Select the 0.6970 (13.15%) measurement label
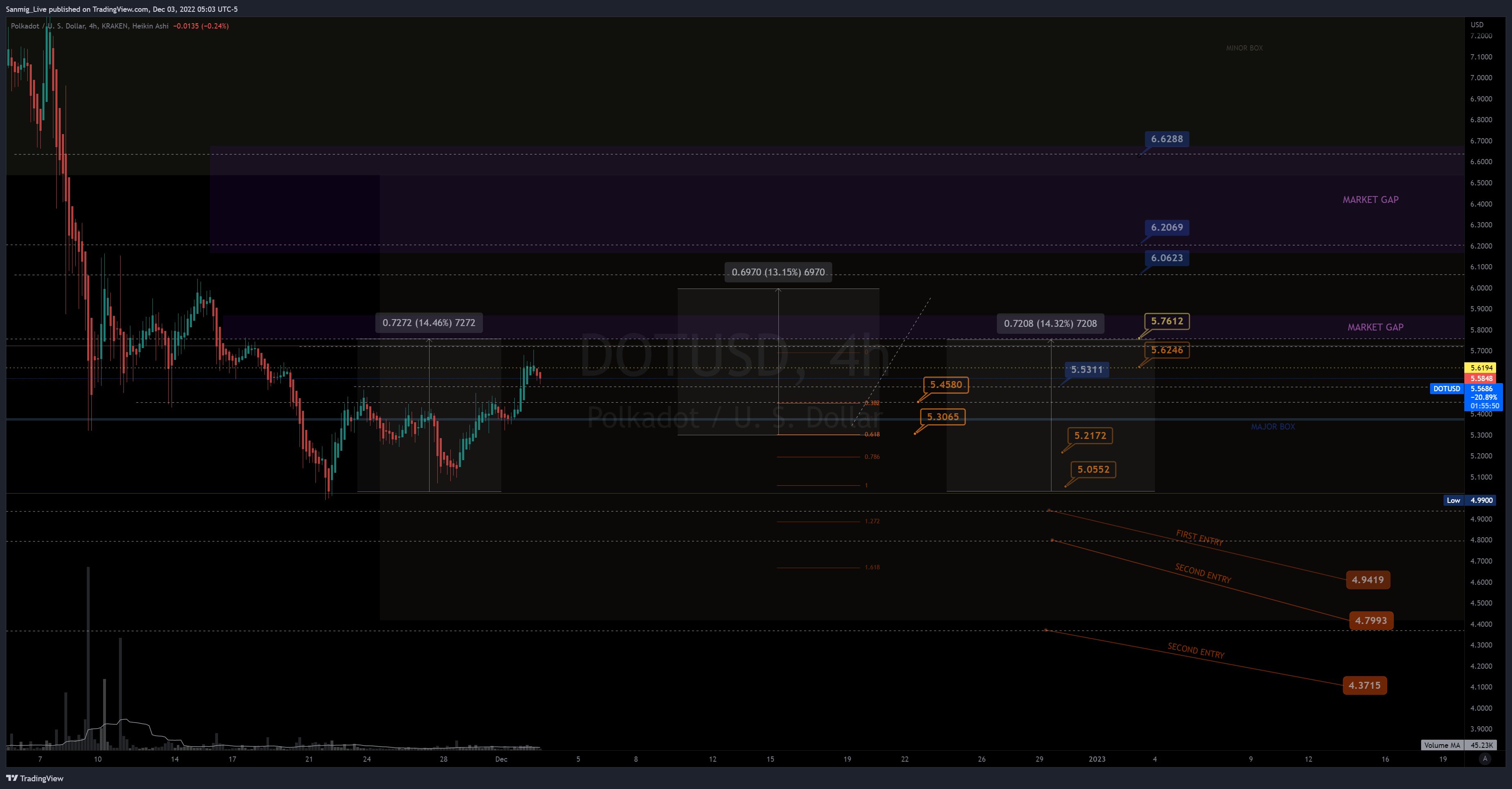 point(778,272)
